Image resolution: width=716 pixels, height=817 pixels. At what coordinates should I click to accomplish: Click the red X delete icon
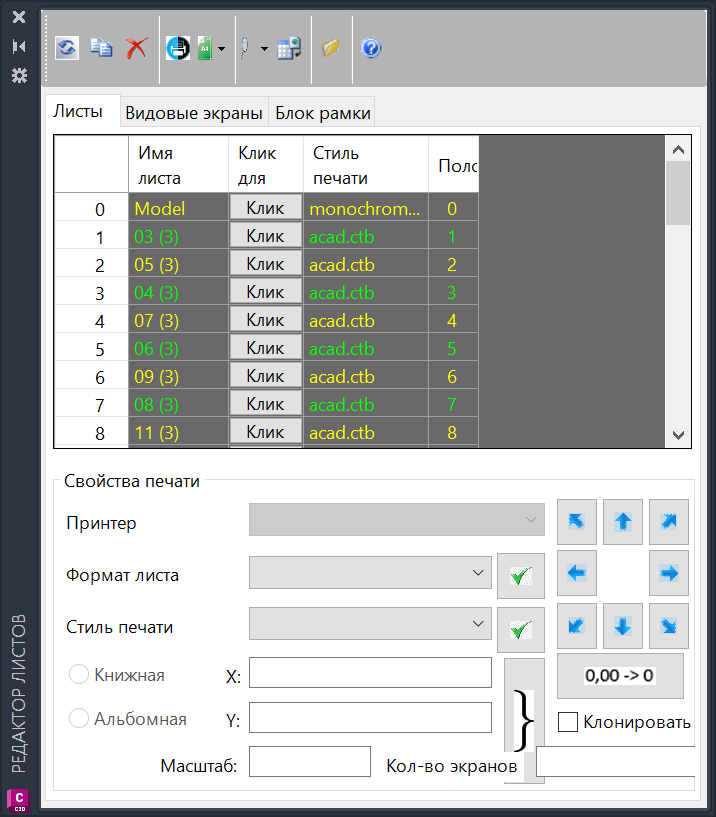(x=136, y=48)
